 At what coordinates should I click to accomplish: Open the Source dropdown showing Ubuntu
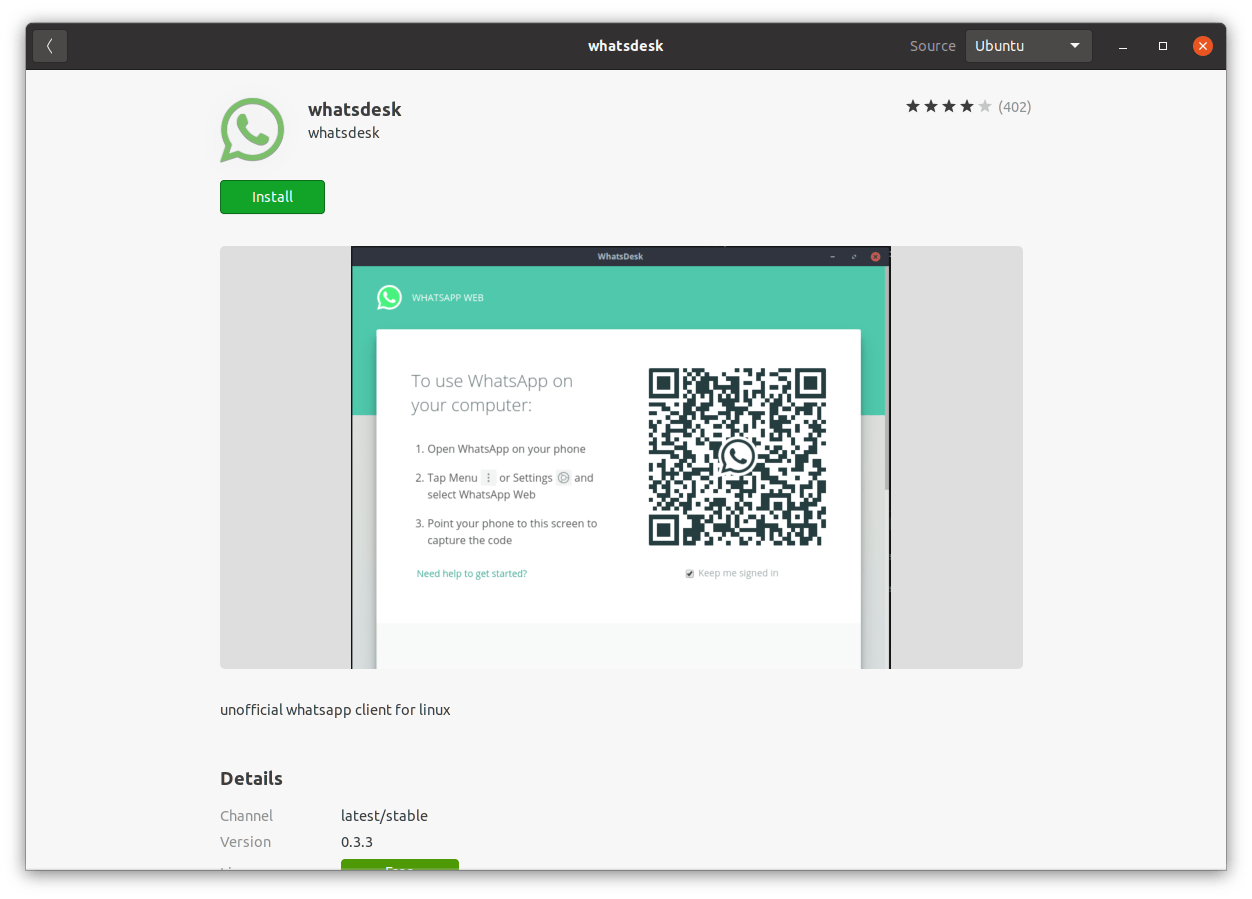pyautogui.click(x=1028, y=45)
